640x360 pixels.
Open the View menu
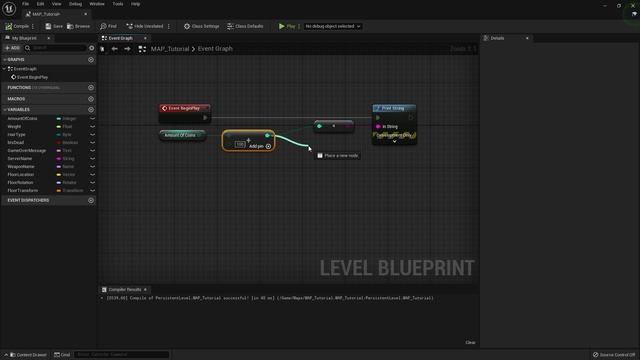56,4
